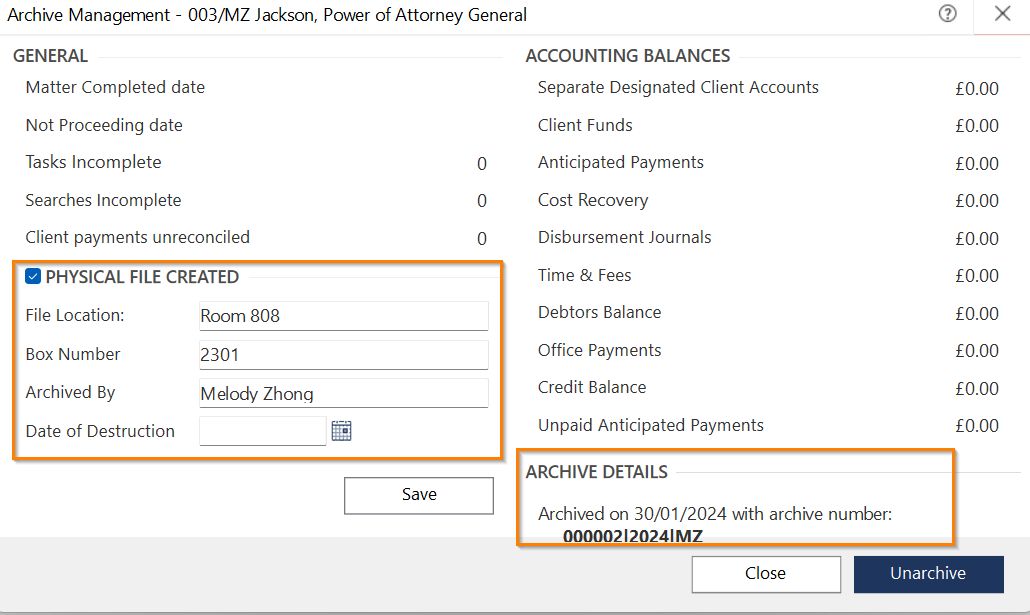
Task: Select the Tasks Incomplete count value
Action: click(x=481, y=164)
